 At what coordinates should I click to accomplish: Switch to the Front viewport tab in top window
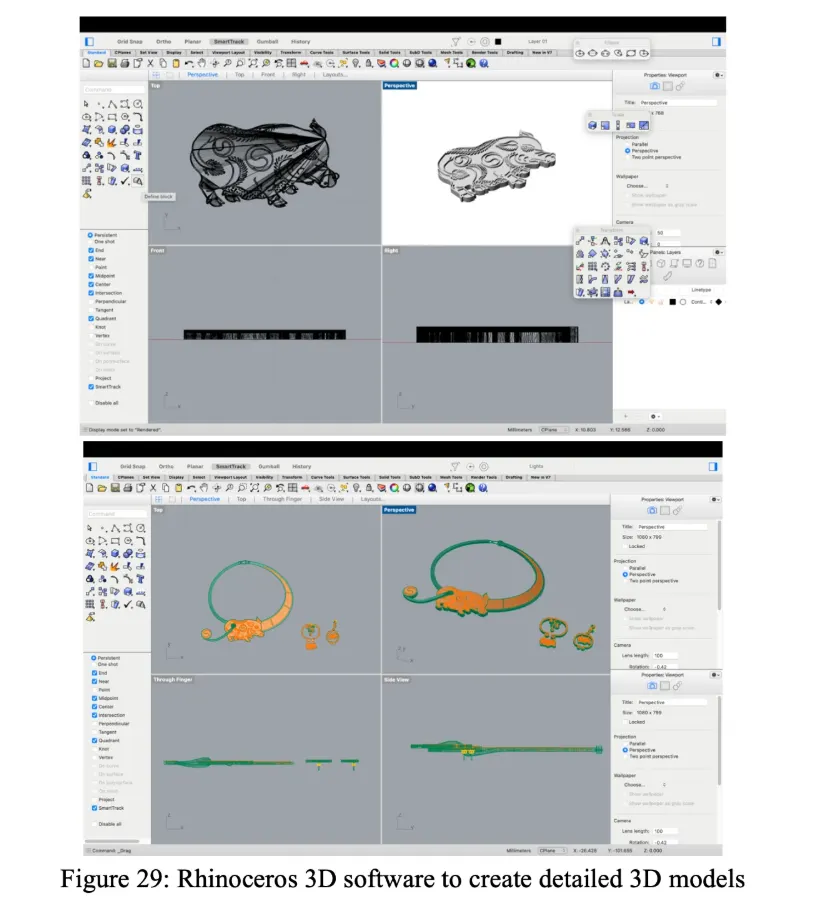click(x=268, y=74)
